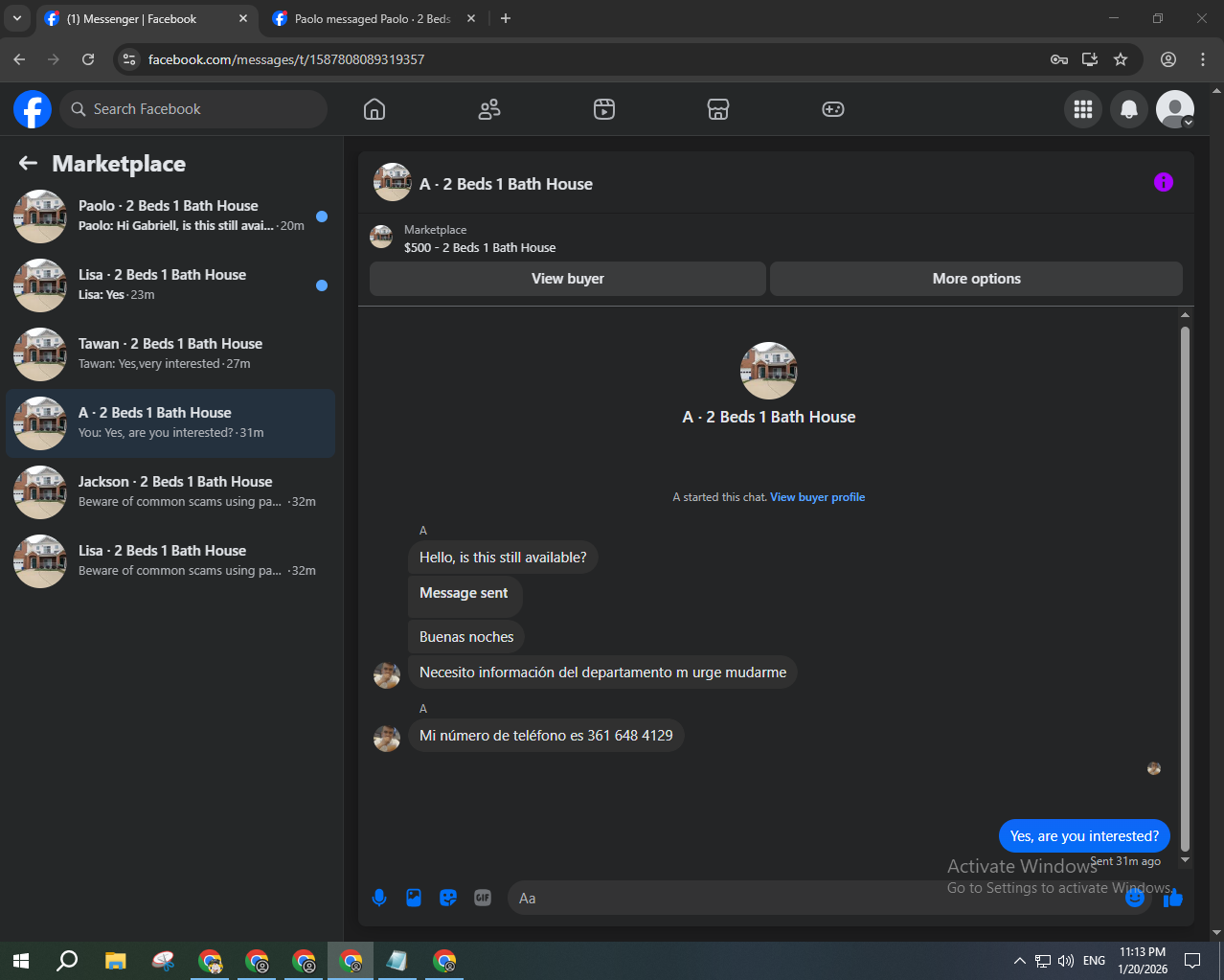
Task: Click the 'Hello, is this still available?' message
Action: [503, 558]
